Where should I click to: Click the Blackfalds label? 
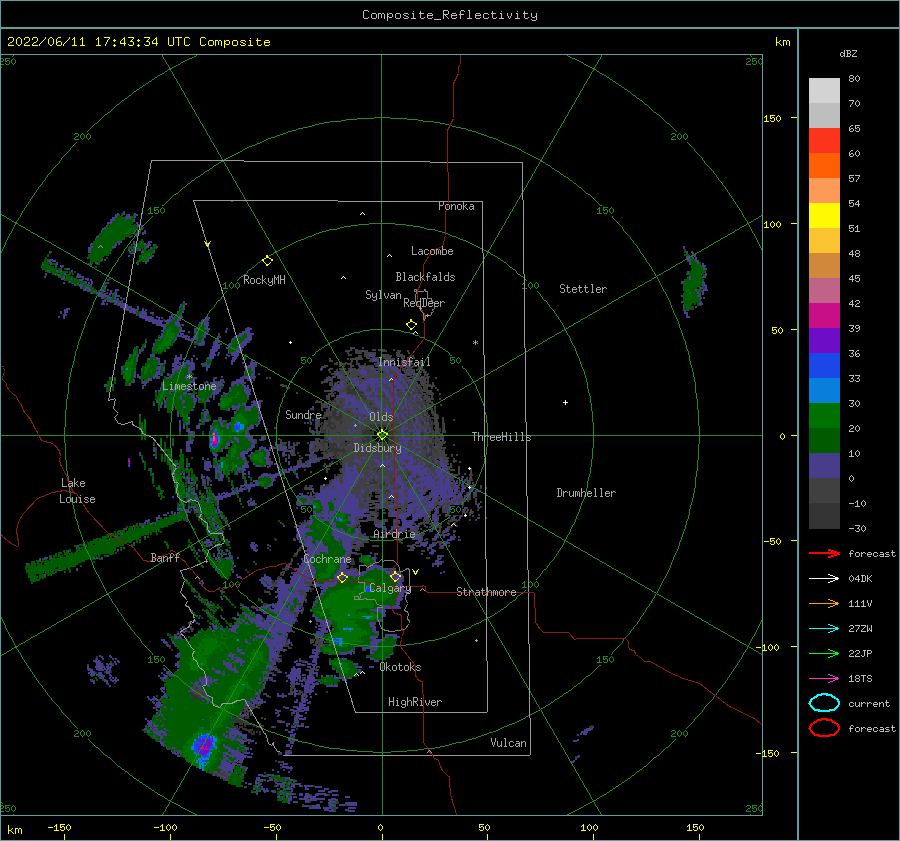(x=425, y=277)
